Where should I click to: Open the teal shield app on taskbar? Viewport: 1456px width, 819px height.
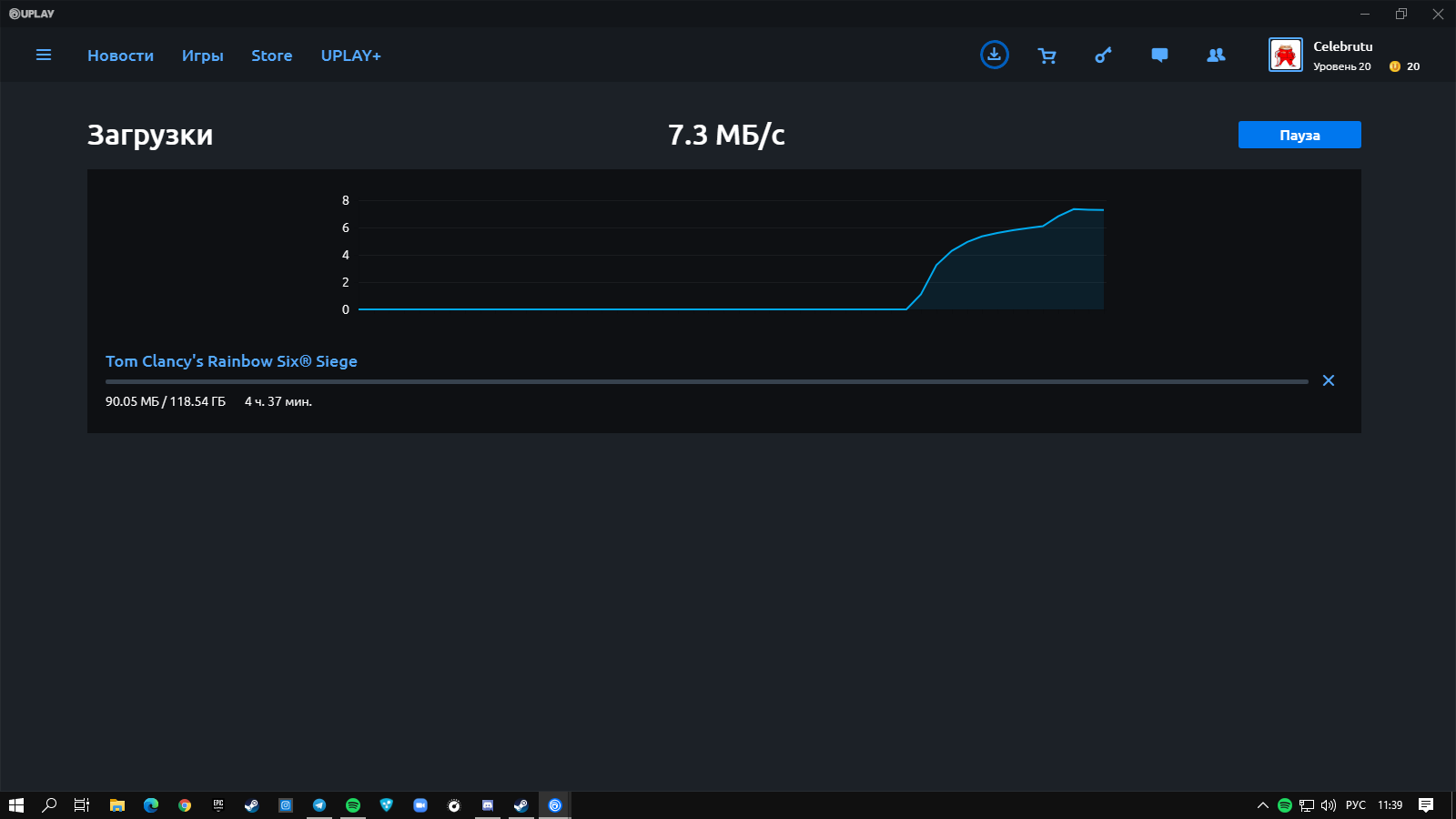point(387,805)
